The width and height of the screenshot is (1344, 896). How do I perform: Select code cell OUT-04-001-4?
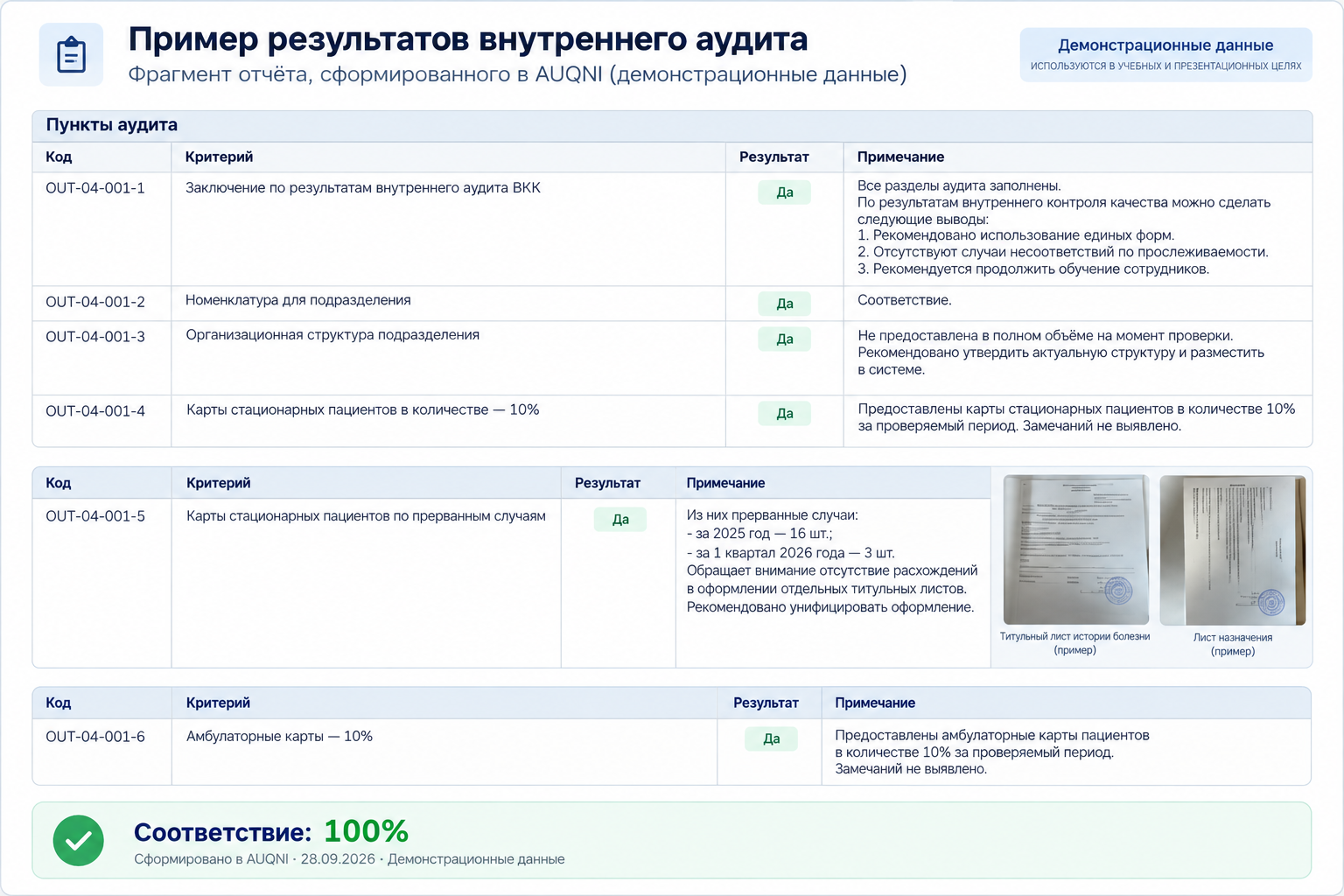(x=95, y=411)
